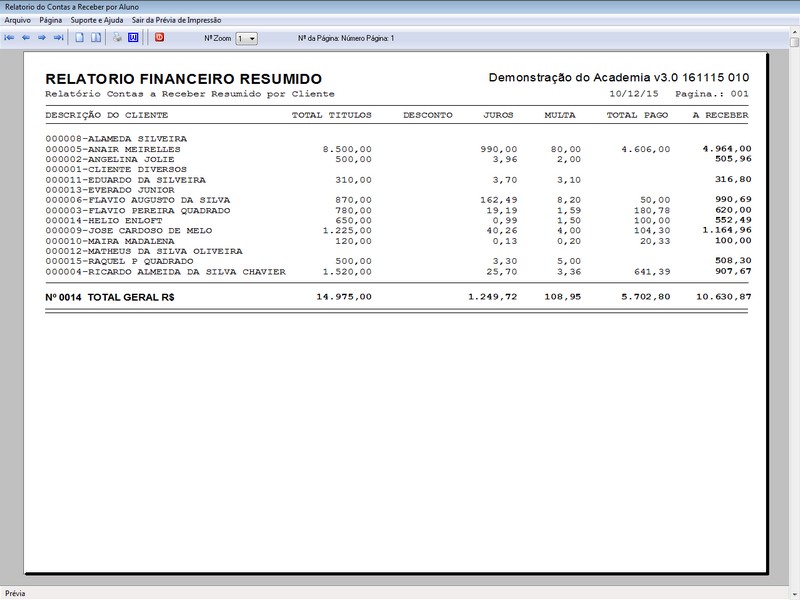Image resolution: width=800 pixels, height=600 pixels.
Task: Click the TOTAL PAGO column header
Action: (x=637, y=115)
